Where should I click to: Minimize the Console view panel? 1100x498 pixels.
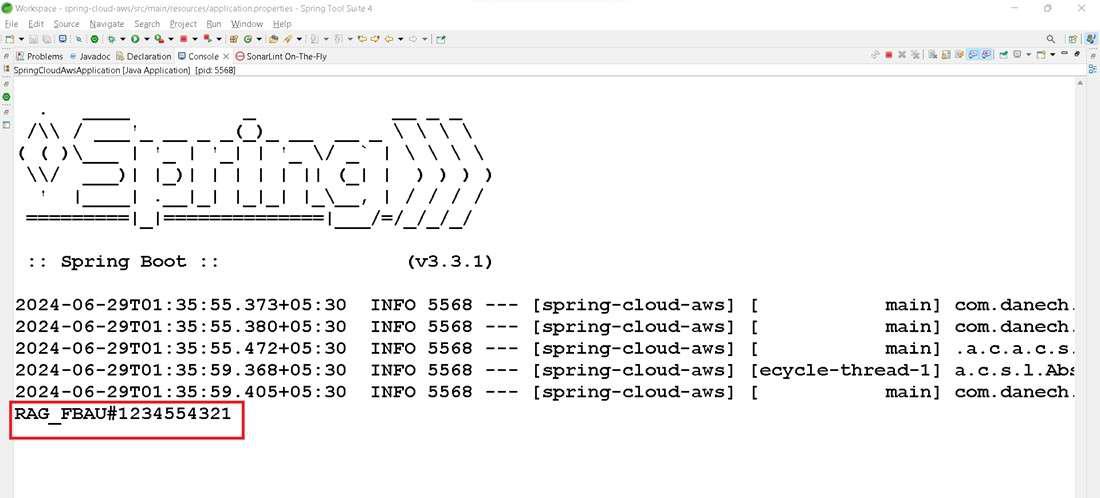tap(1064, 53)
